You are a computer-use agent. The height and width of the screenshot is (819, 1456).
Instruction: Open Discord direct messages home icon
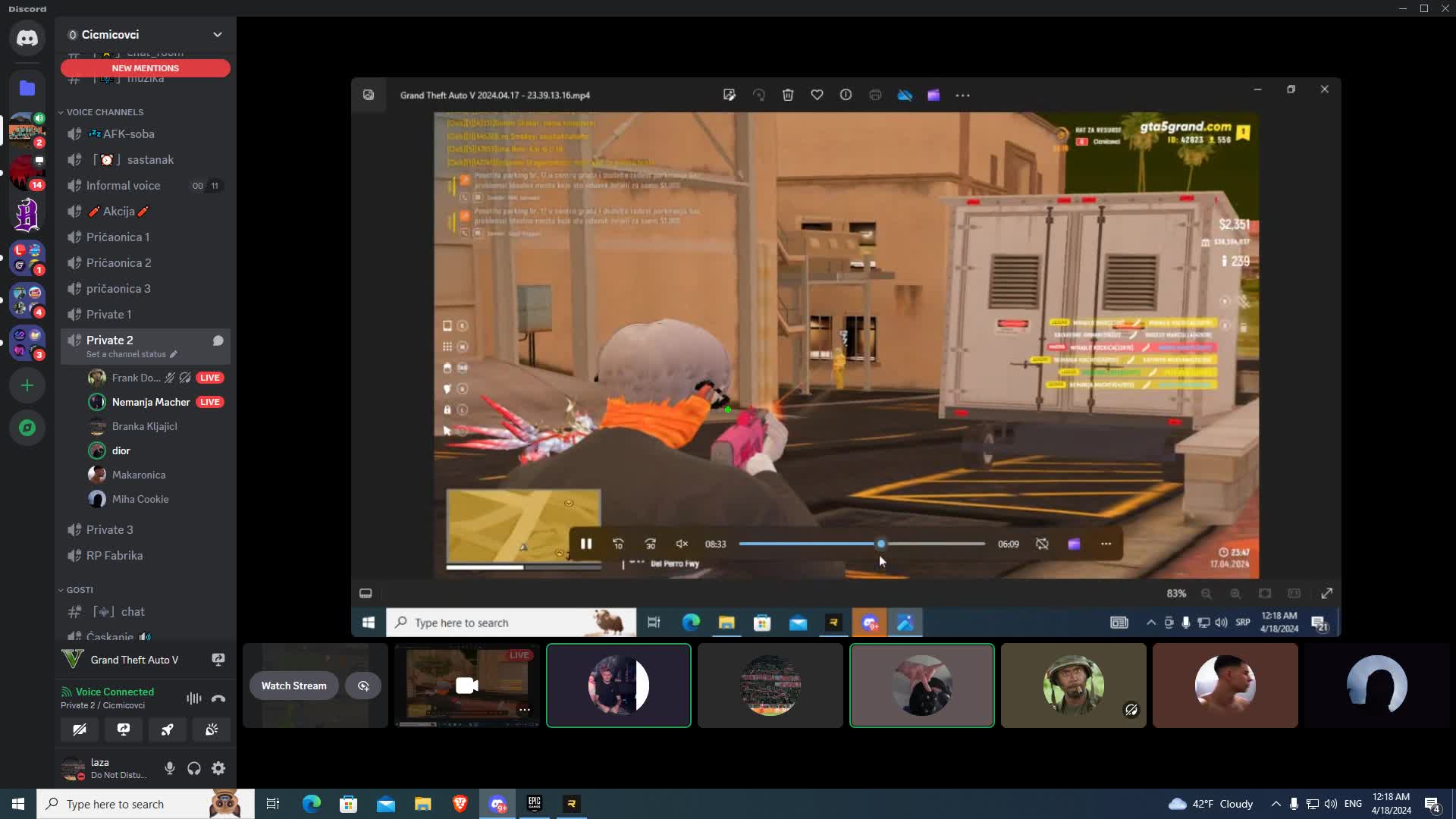[x=27, y=38]
